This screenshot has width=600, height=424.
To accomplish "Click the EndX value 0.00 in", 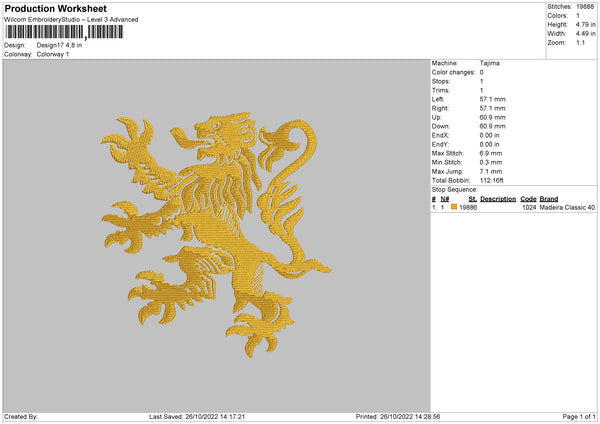I will (489, 135).
